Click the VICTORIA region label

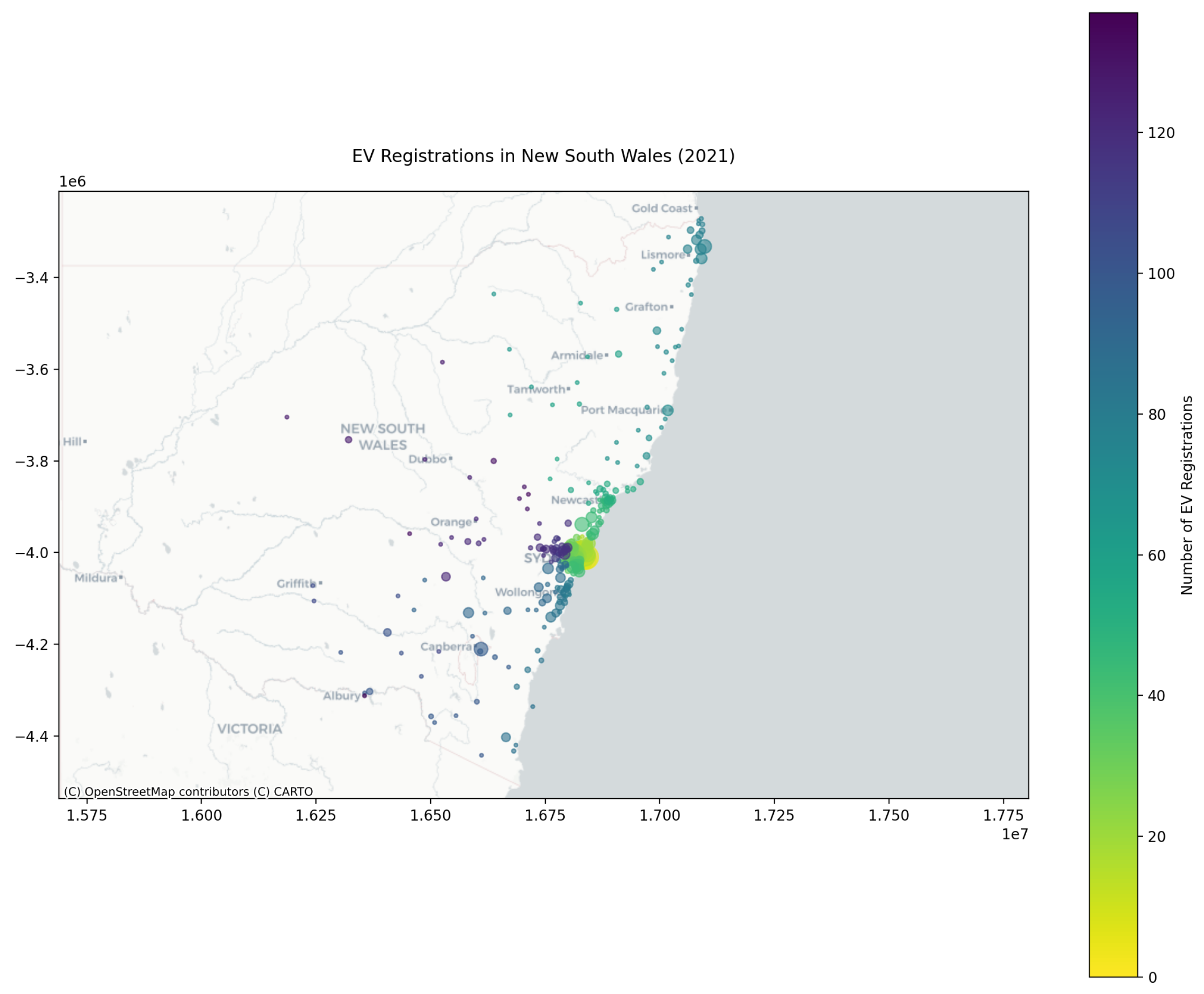[250, 729]
